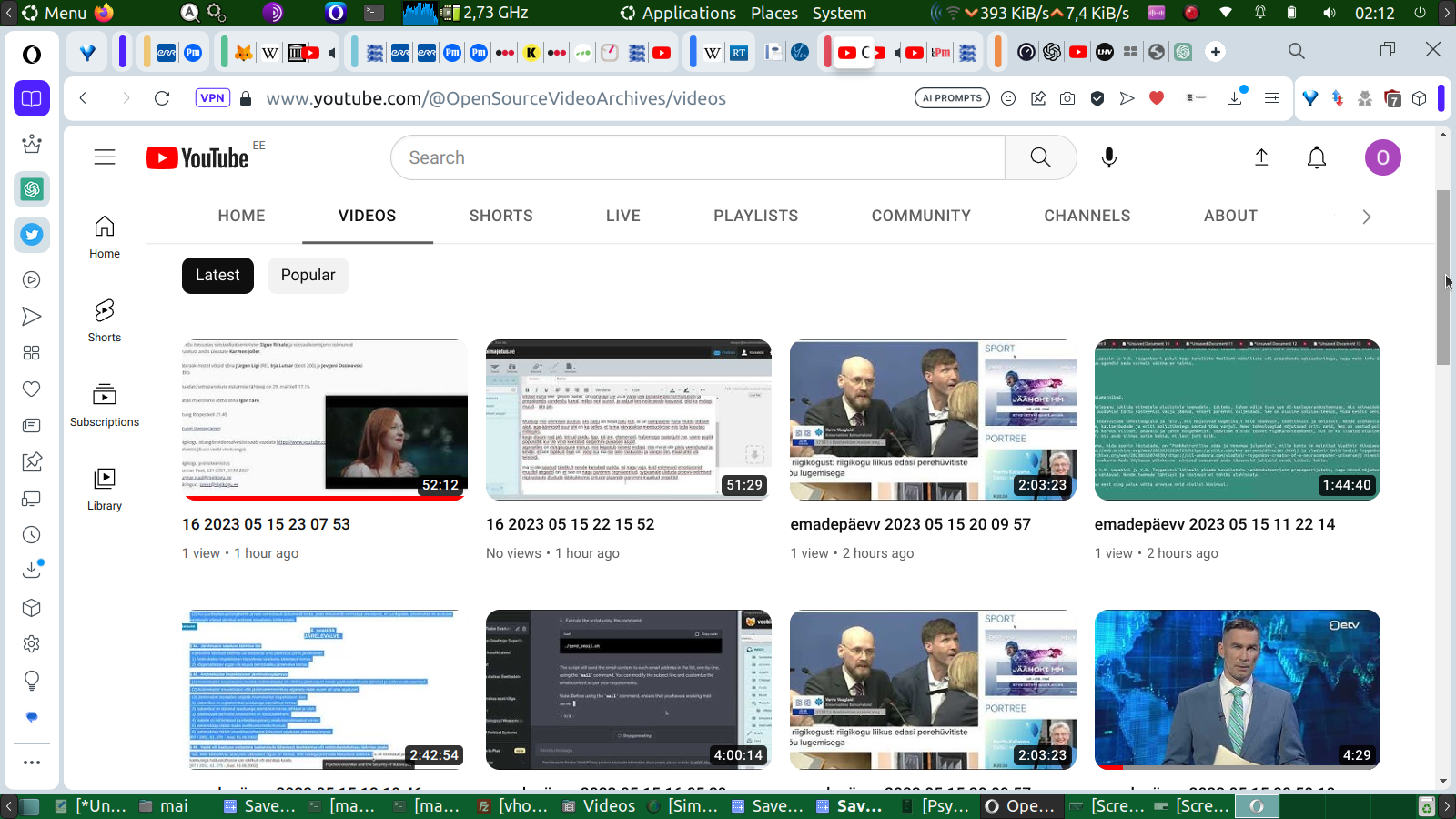Viewport: 1456px width, 819px height.
Task: Open video titled 16 2023 05 15 23 07 53
Action: coord(266,524)
